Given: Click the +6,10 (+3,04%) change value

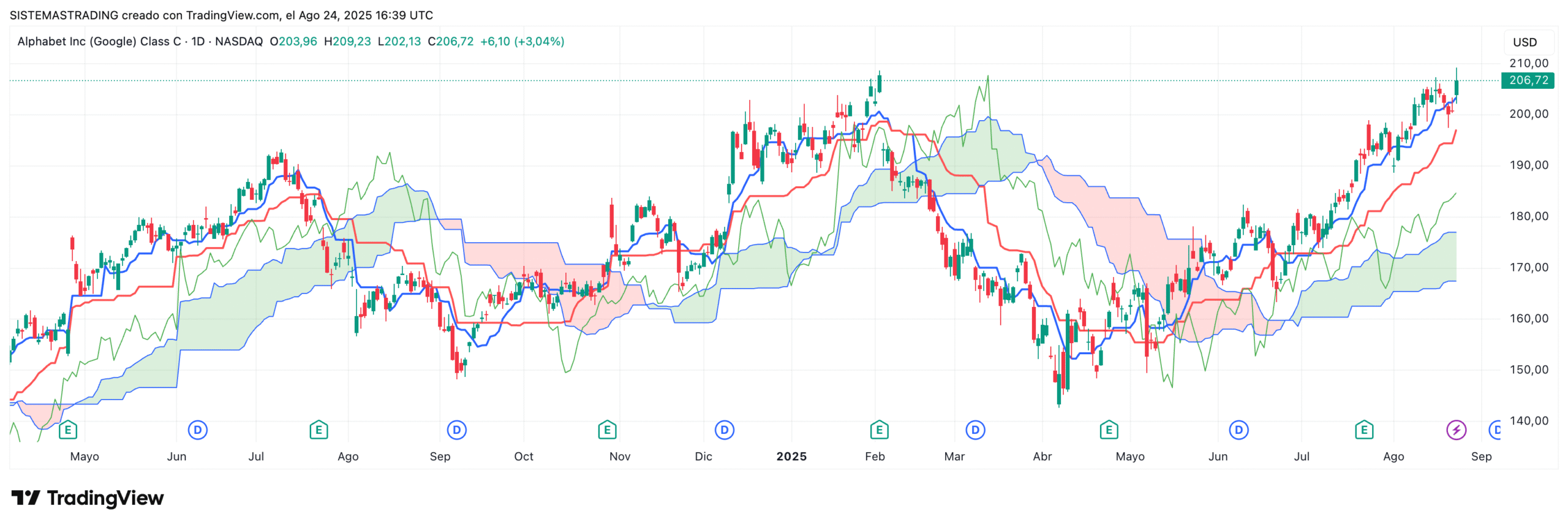Looking at the screenshot, I should point(522,42).
